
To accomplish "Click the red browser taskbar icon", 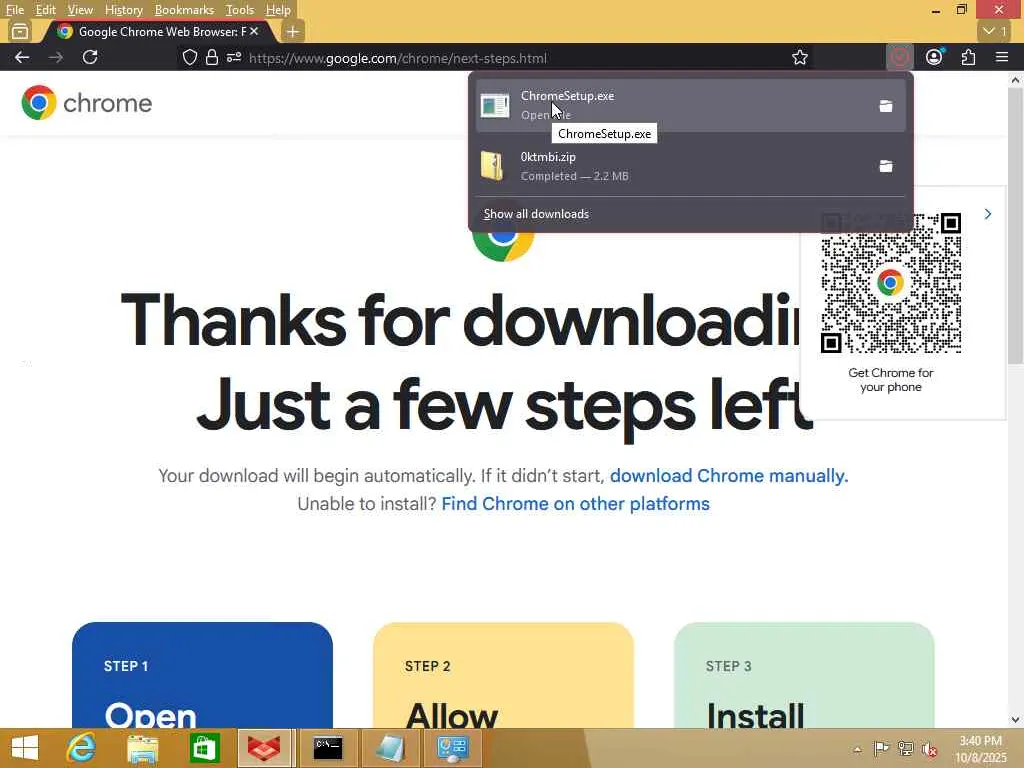I will [264, 748].
